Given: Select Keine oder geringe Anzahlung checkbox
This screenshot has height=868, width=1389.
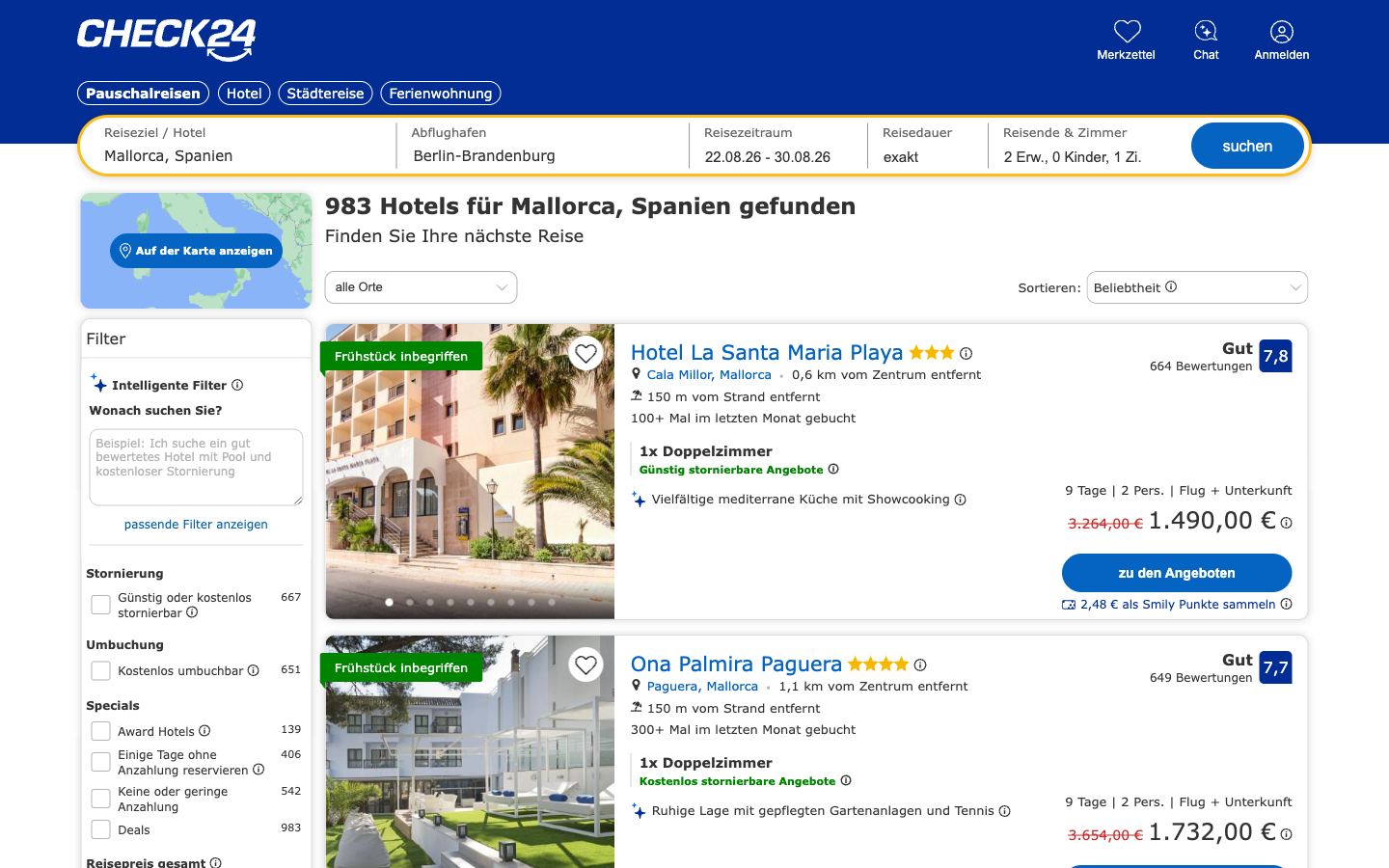Looking at the screenshot, I should 100,799.
